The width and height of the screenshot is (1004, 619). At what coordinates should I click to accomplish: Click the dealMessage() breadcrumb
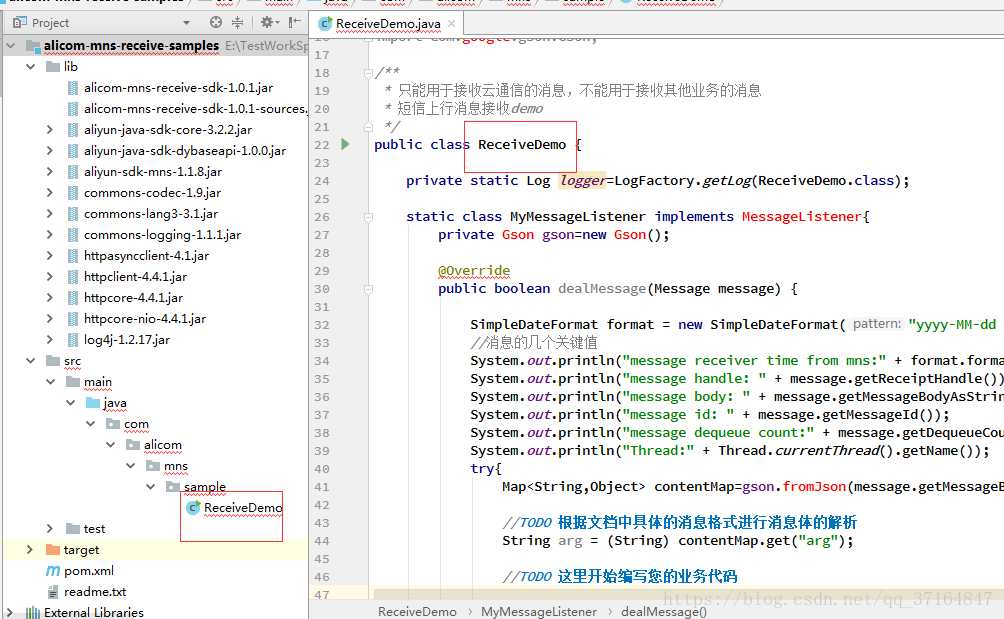click(x=664, y=611)
